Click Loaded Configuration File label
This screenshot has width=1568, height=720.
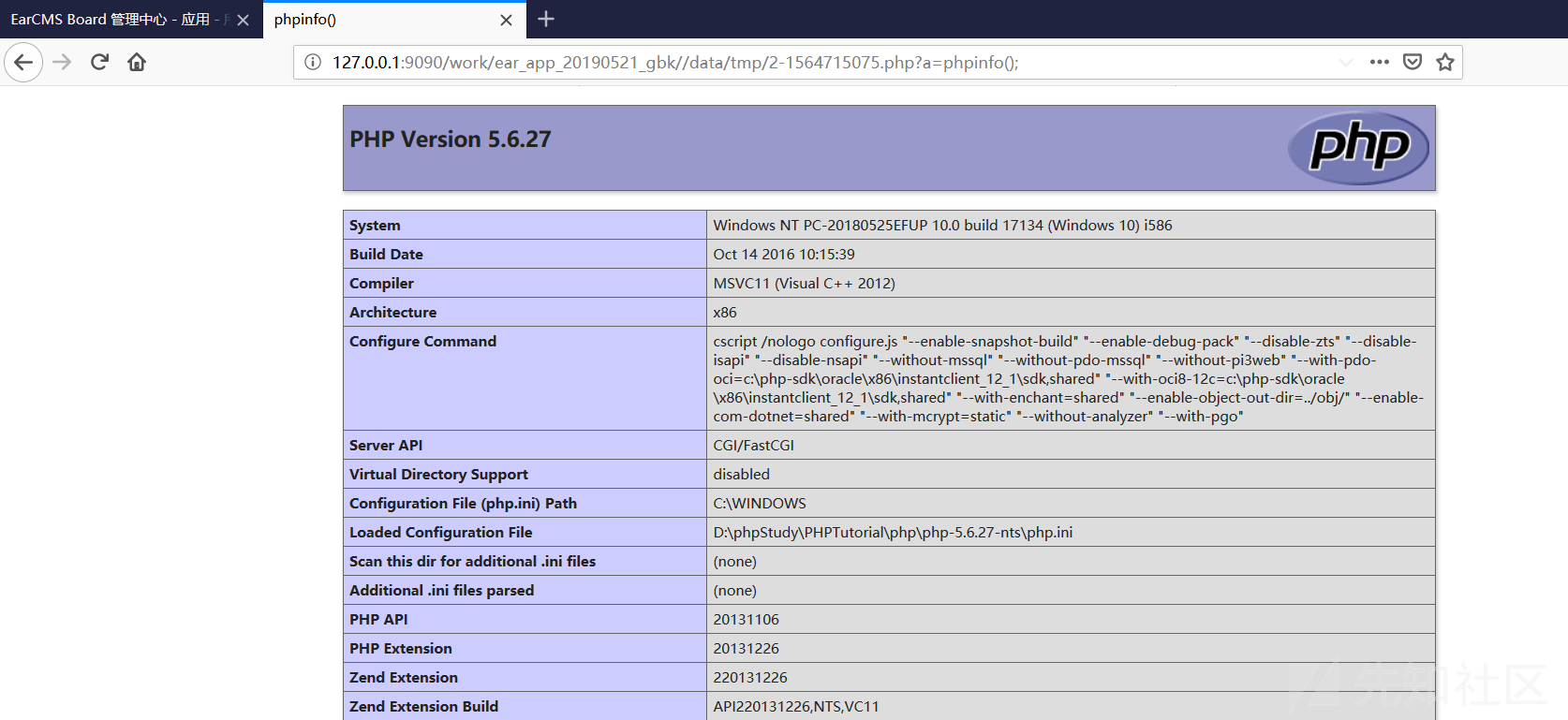[x=440, y=533]
